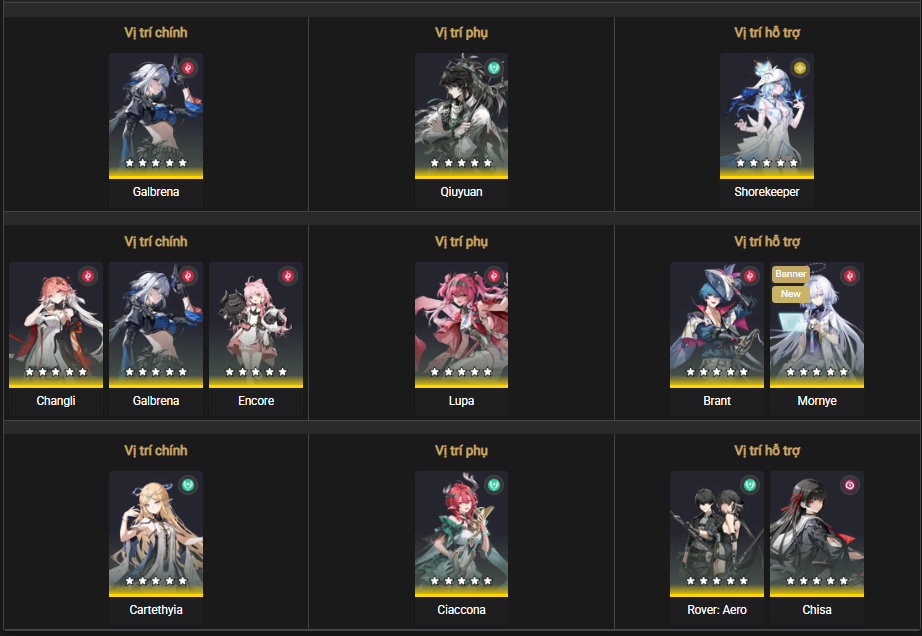Click the Aero element icon on Cartethyia's card
The image size is (922, 636).
[188, 485]
